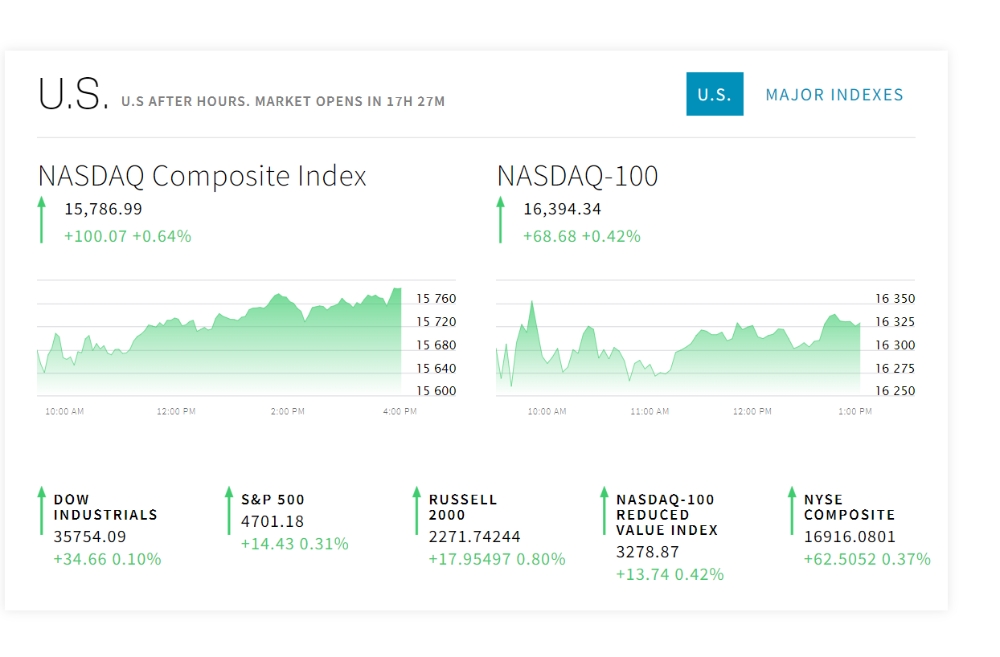Open NASDAQ-100 Reduced Value Index details
The height and width of the screenshot is (657, 1000).
666,515
